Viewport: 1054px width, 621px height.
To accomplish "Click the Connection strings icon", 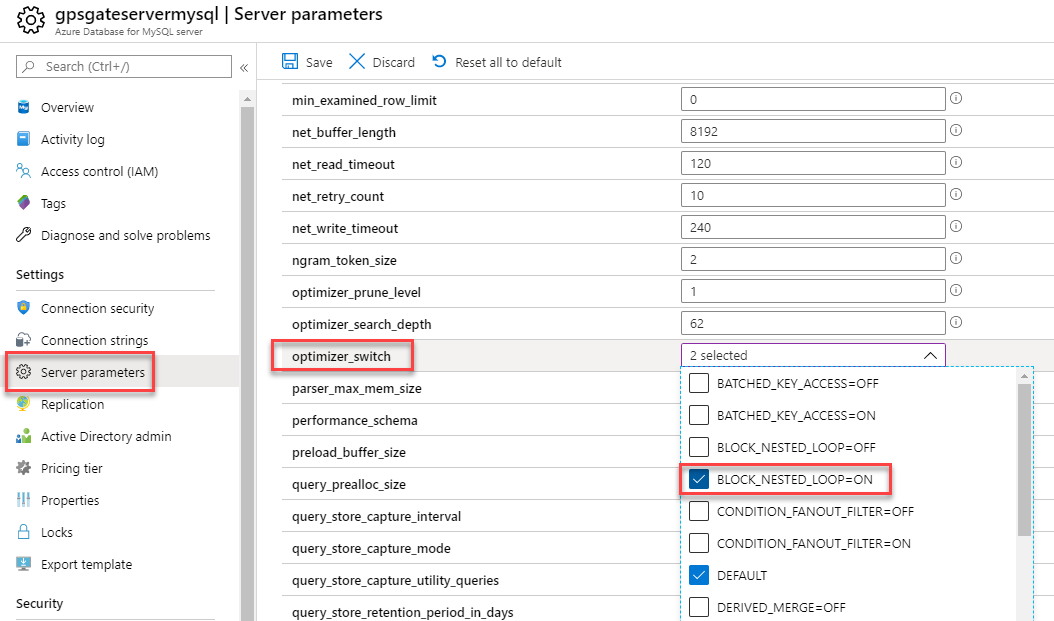I will pos(24,339).
